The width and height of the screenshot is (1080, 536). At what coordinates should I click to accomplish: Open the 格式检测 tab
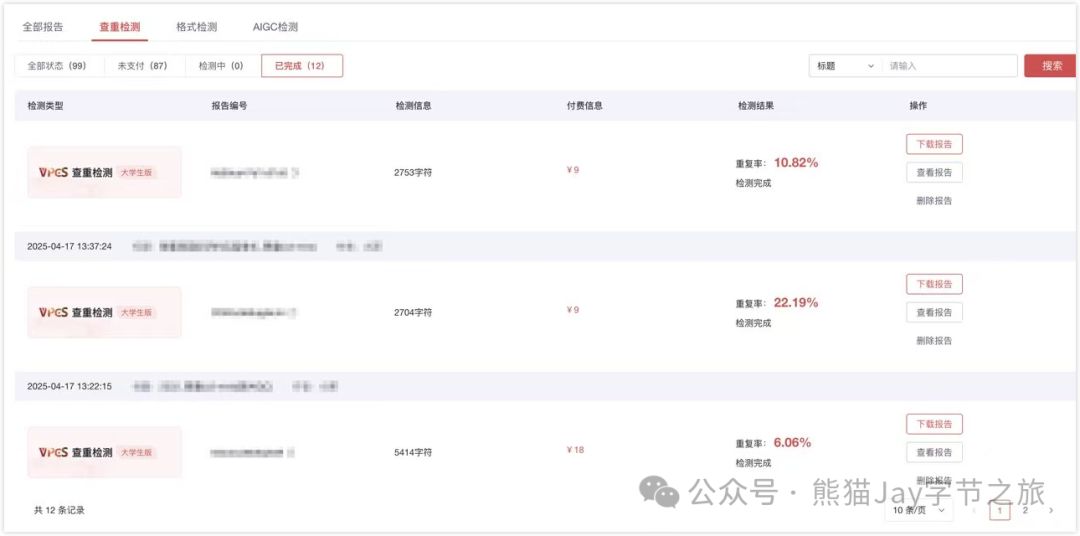coord(196,27)
